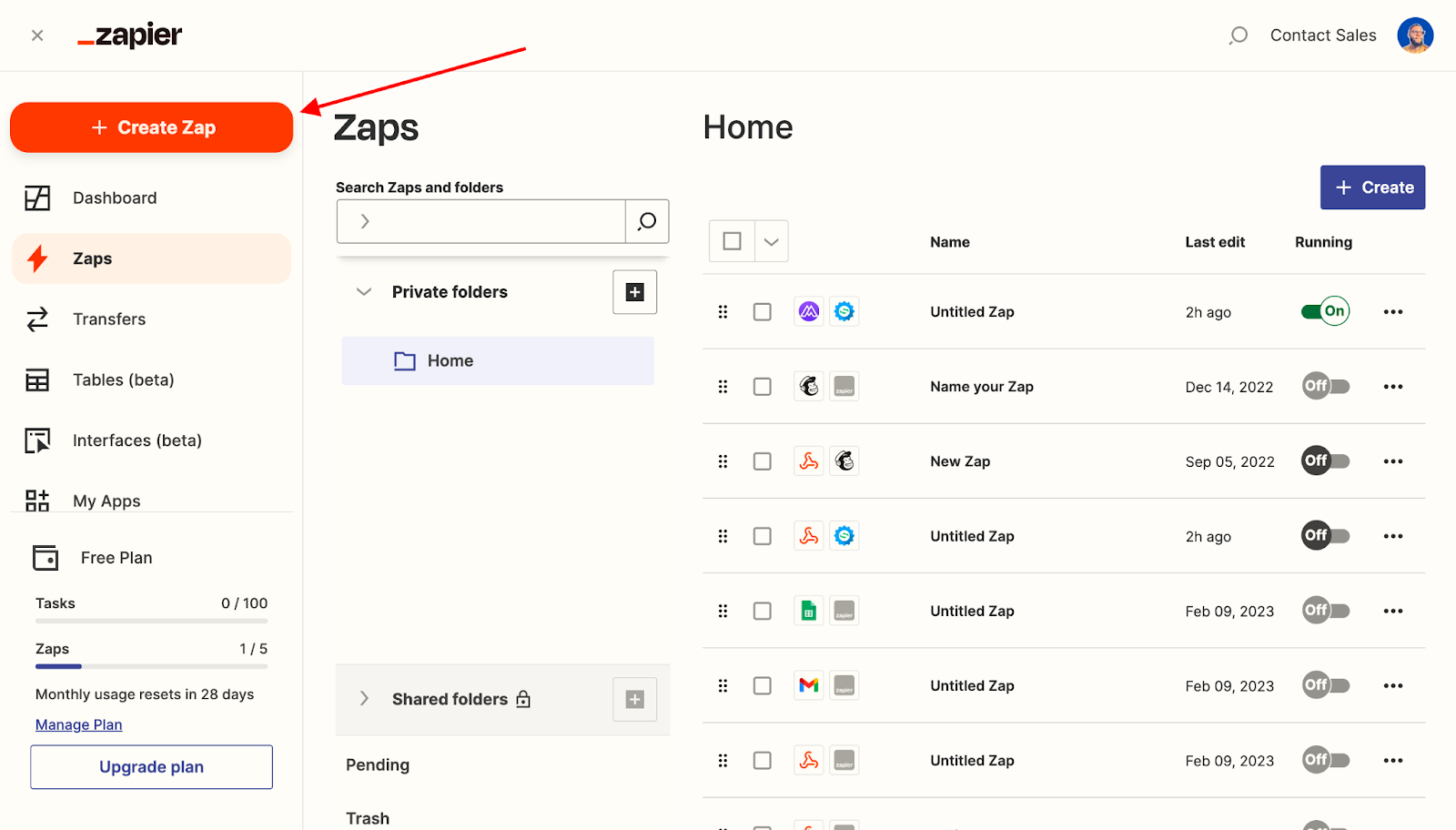Image resolution: width=1456 pixels, height=830 pixels.
Task: Go to Dashboard in the sidebar
Action: tap(151, 197)
